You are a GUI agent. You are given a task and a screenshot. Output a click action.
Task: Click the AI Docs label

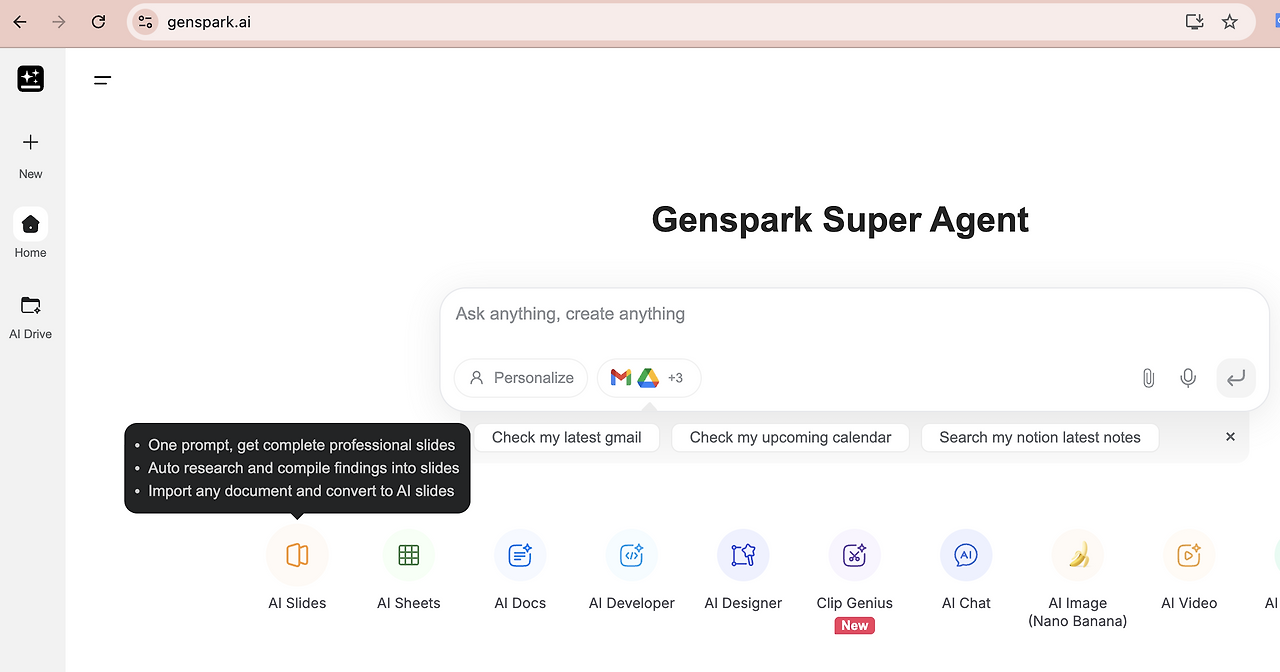pyautogui.click(x=520, y=603)
